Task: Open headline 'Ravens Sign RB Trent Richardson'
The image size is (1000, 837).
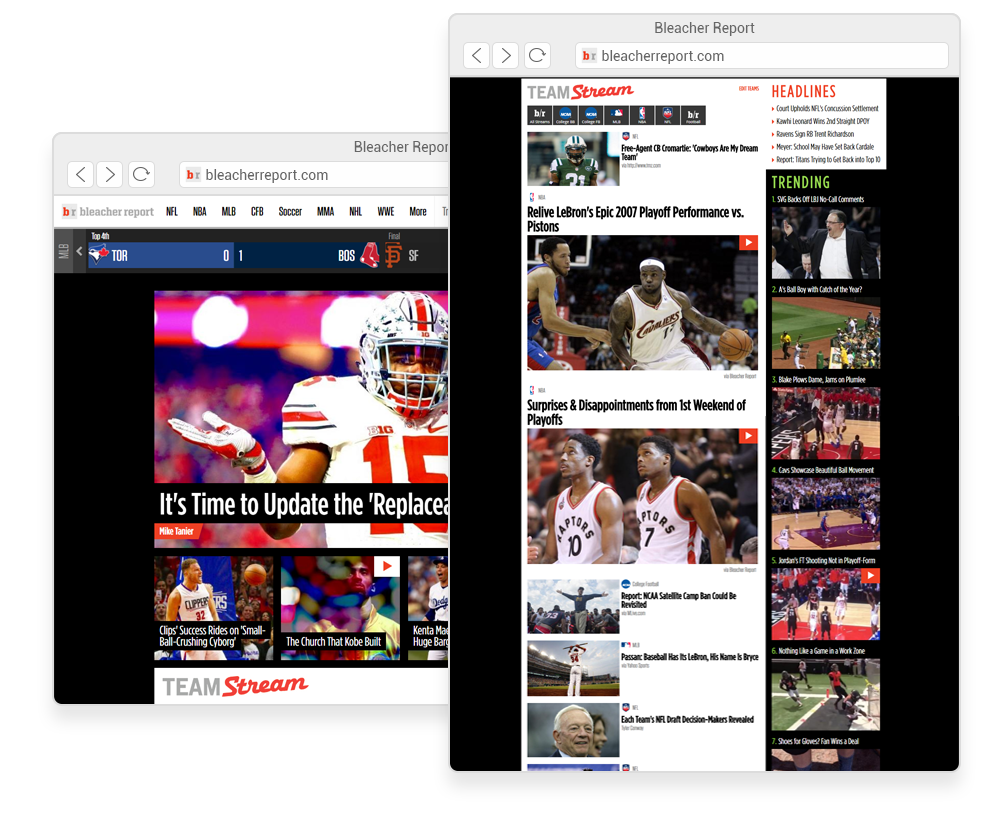Action: [x=815, y=134]
